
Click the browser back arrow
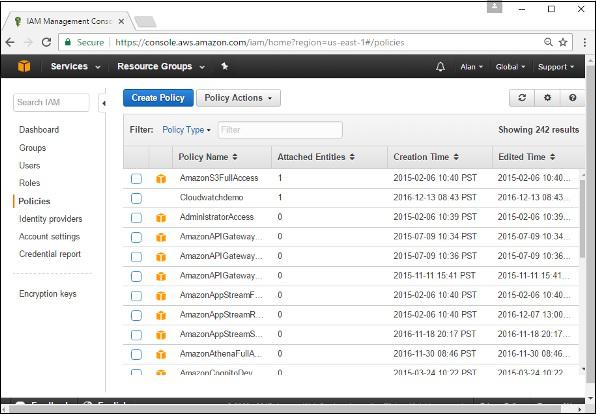click(10, 42)
